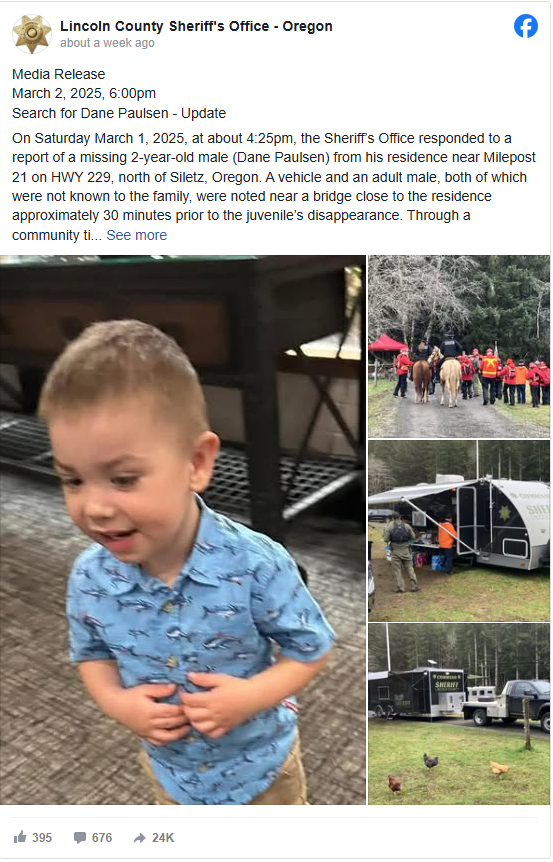
Task: Open the photo with chickens and the sheriff trailer
Action: [459, 714]
